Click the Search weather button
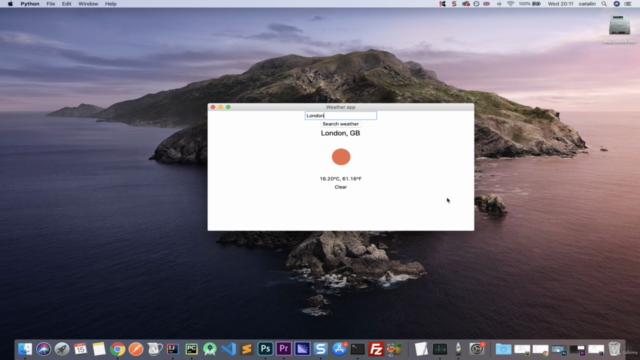 click(340, 124)
